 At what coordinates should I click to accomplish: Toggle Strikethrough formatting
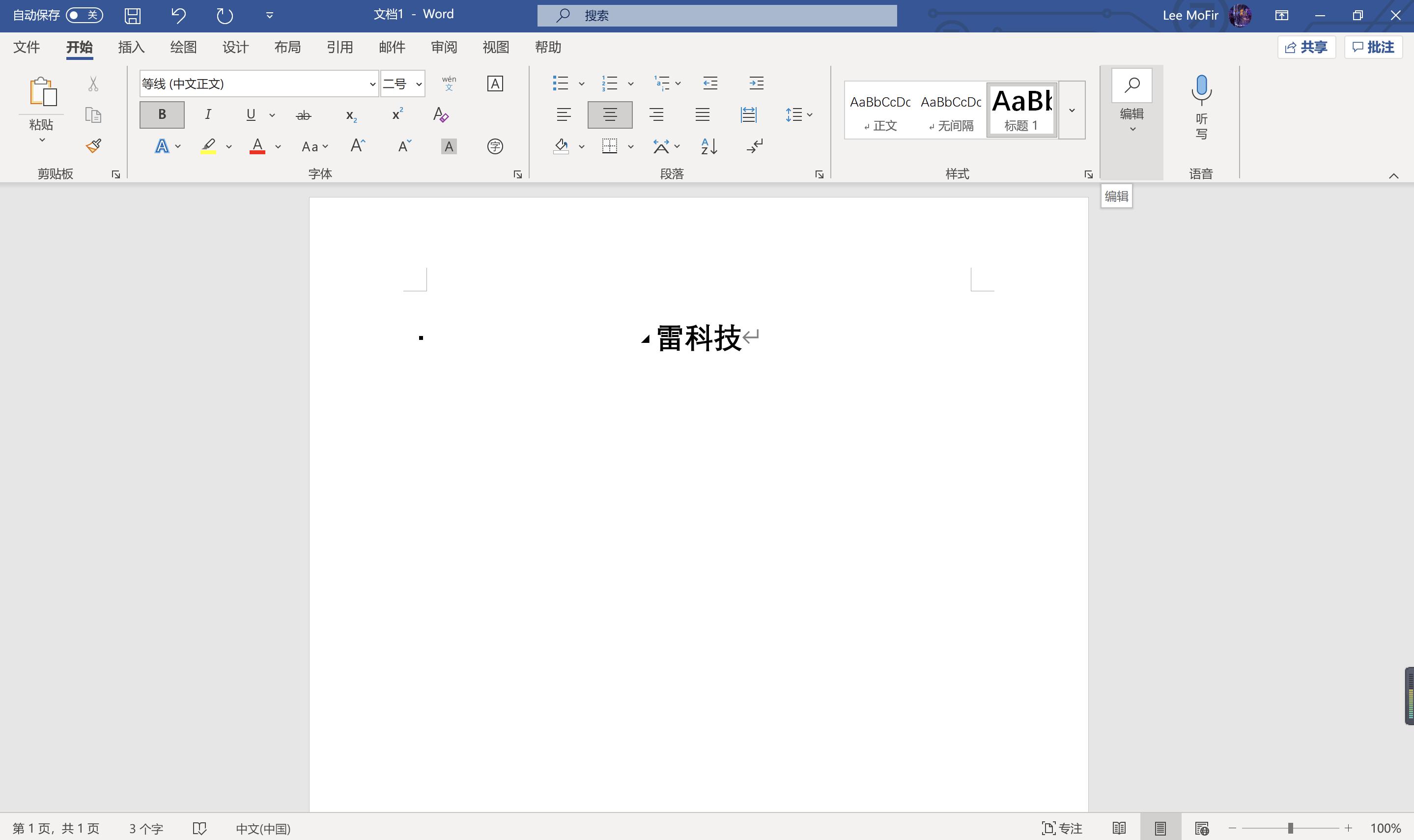[x=304, y=115]
